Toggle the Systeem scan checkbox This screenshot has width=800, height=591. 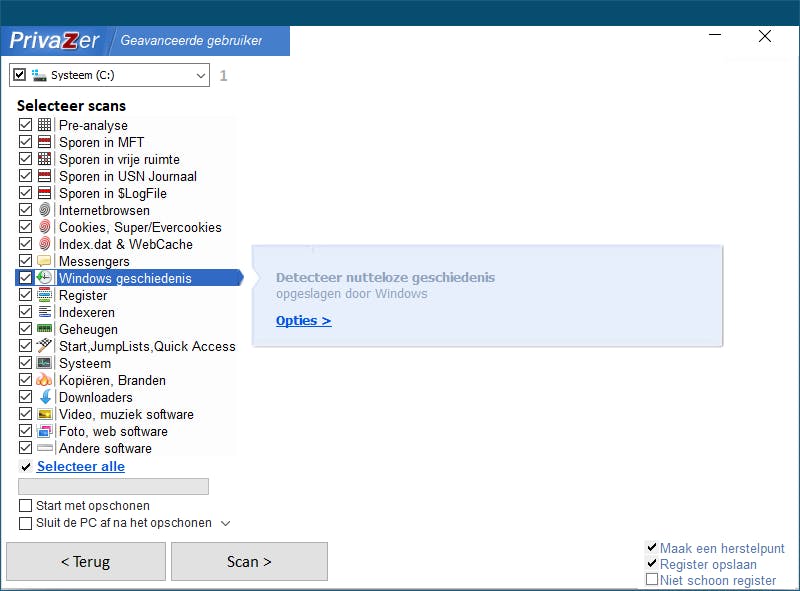click(25, 363)
